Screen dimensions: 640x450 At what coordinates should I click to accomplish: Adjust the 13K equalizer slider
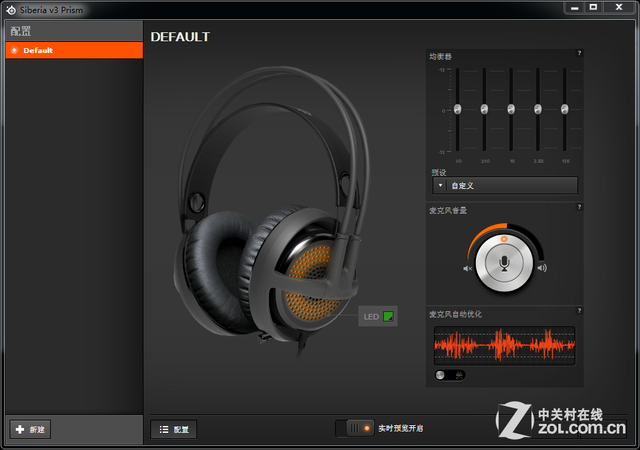pyautogui.click(x=564, y=109)
